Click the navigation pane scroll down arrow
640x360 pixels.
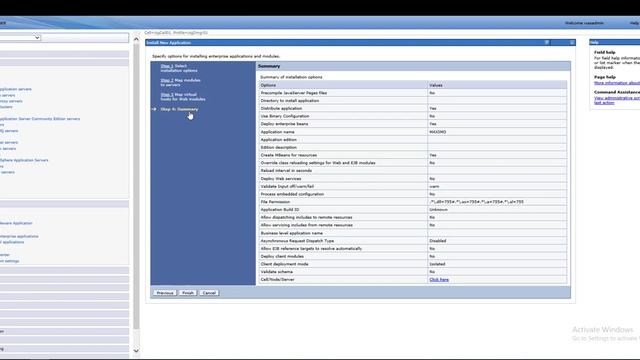click(136, 350)
